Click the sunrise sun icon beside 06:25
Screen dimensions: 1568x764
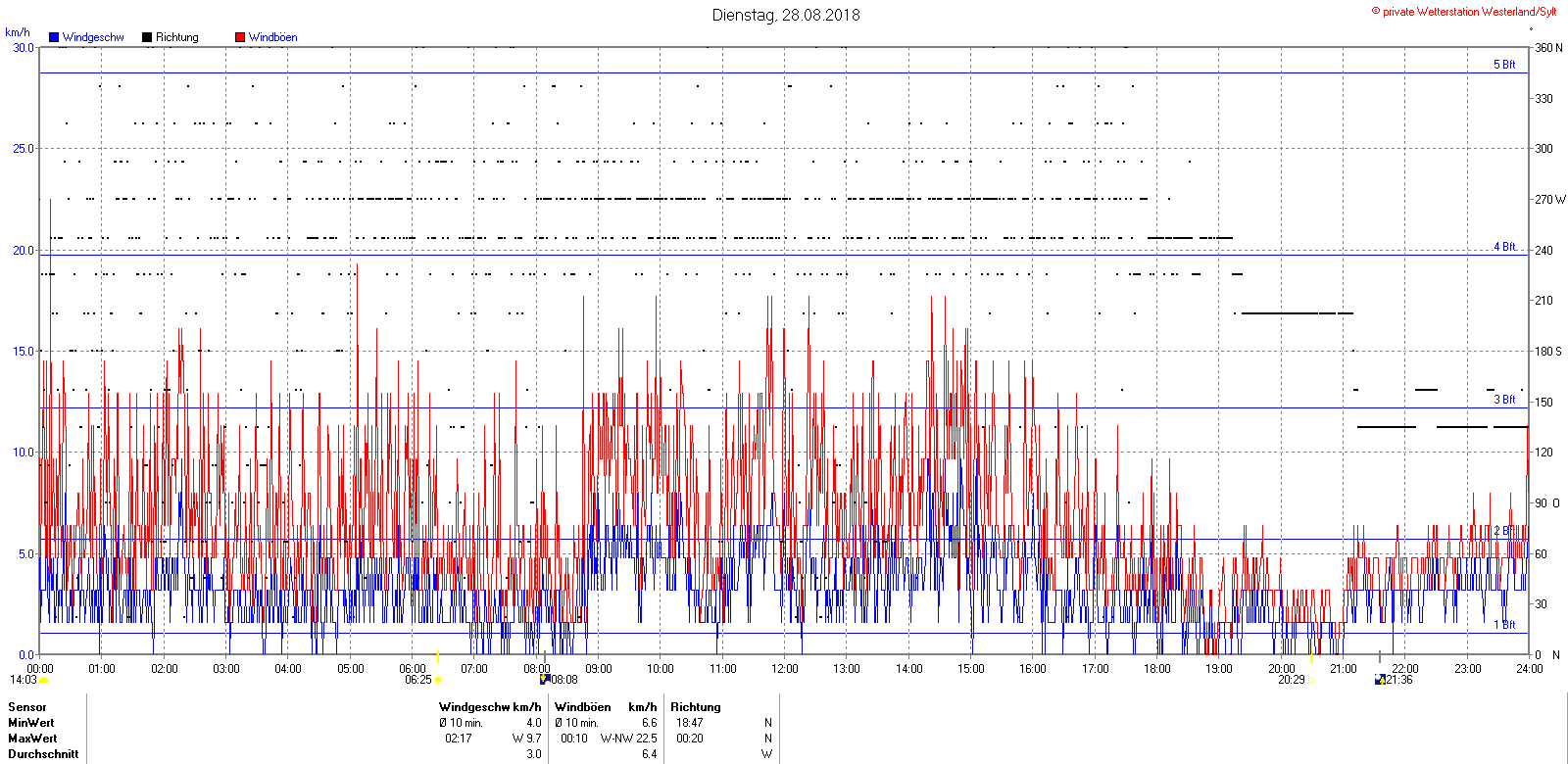(x=438, y=680)
